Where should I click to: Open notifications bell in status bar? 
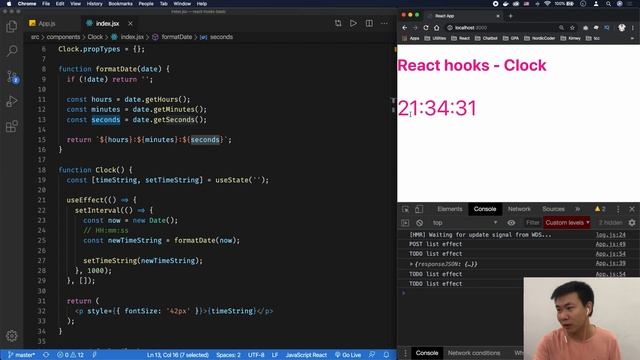(x=386, y=355)
